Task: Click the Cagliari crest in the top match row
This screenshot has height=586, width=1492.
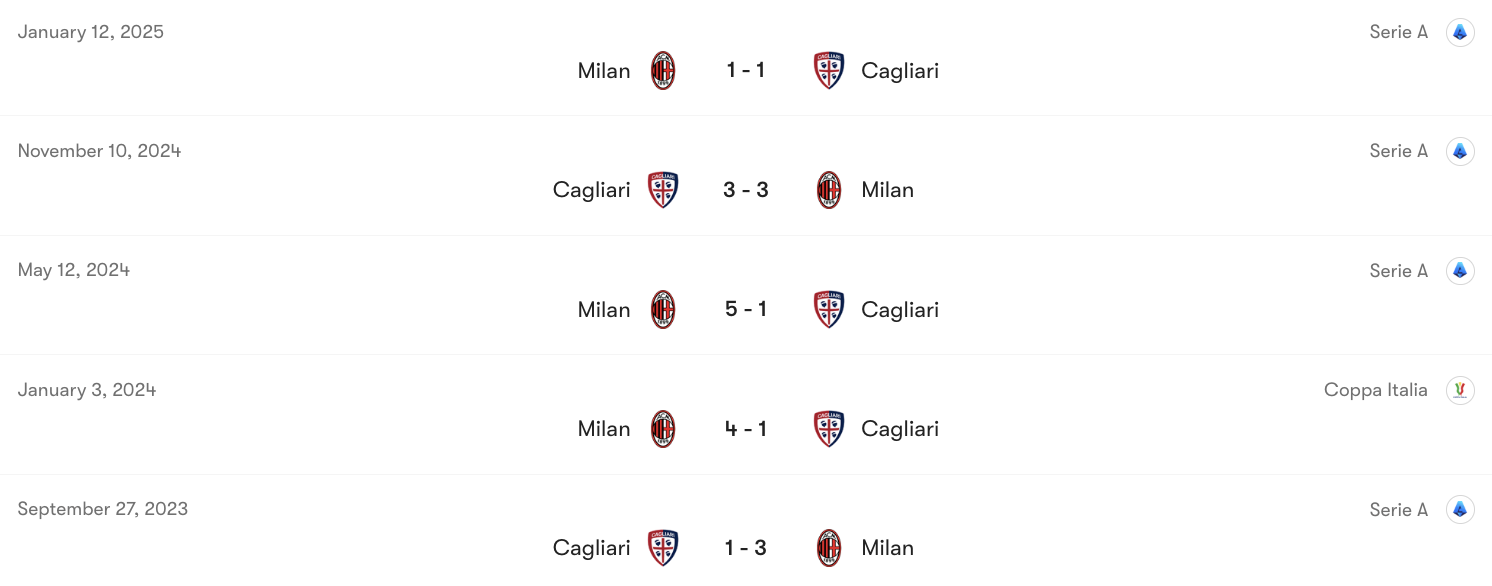Action: pyautogui.click(x=828, y=70)
